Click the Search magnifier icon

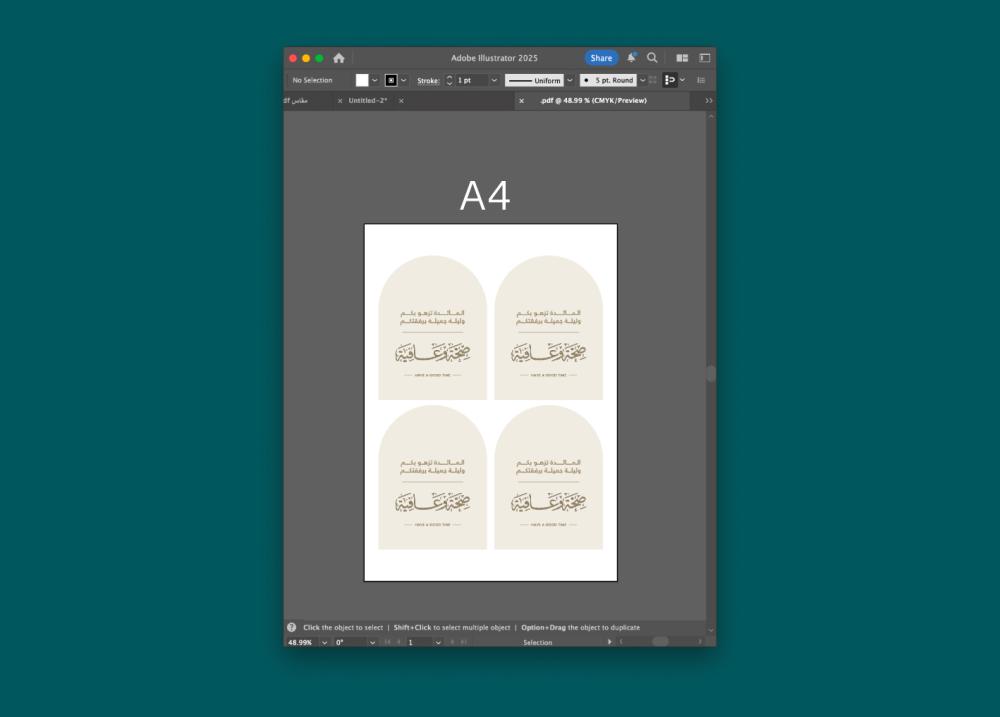pos(652,58)
